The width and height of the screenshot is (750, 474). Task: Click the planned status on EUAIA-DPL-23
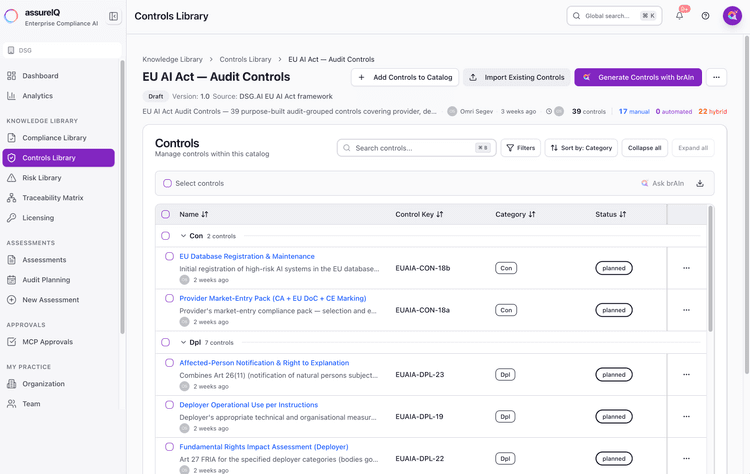(x=614, y=375)
